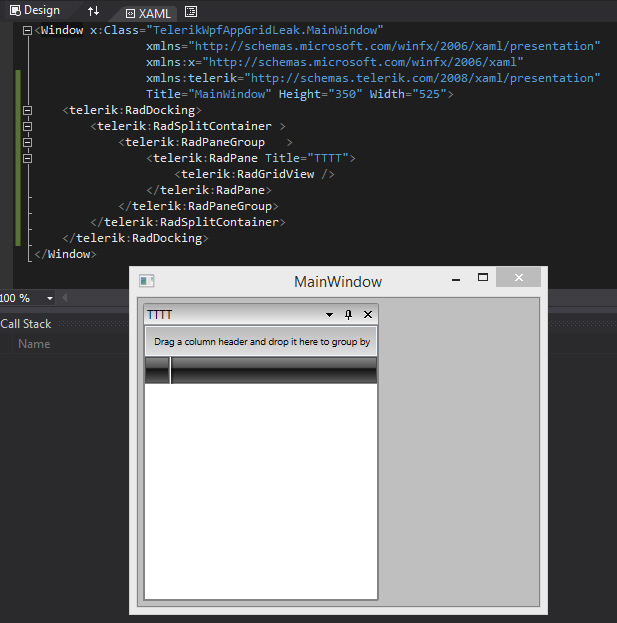Collapse the Window element node

(27, 30)
